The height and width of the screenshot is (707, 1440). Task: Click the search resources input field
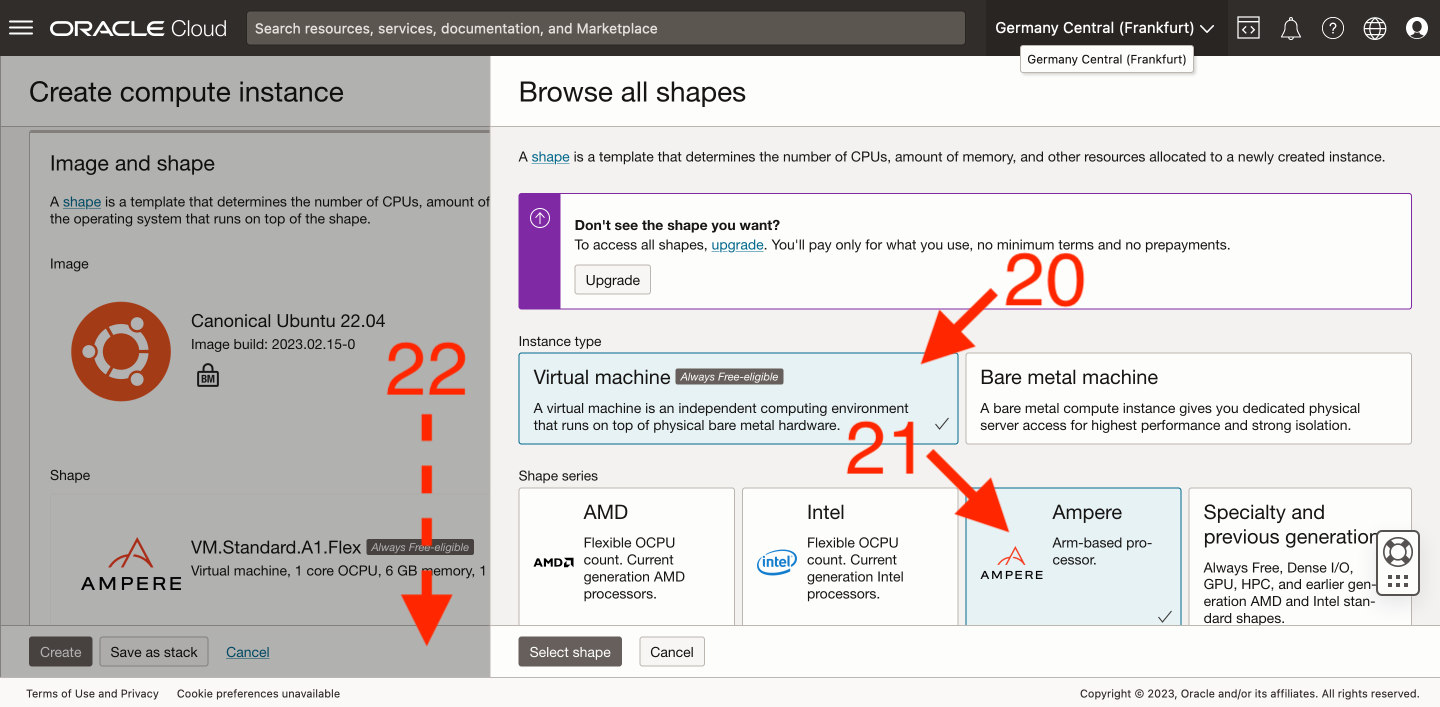(605, 28)
